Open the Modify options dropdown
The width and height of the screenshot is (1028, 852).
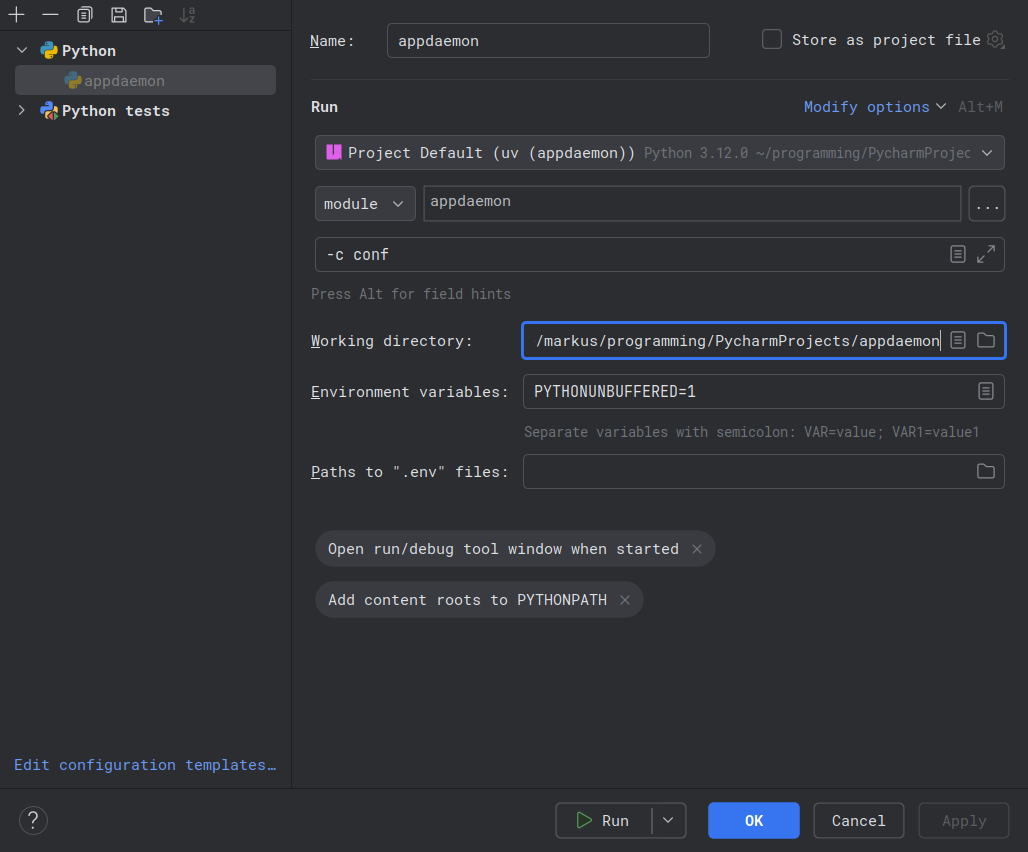[x=875, y=107]
